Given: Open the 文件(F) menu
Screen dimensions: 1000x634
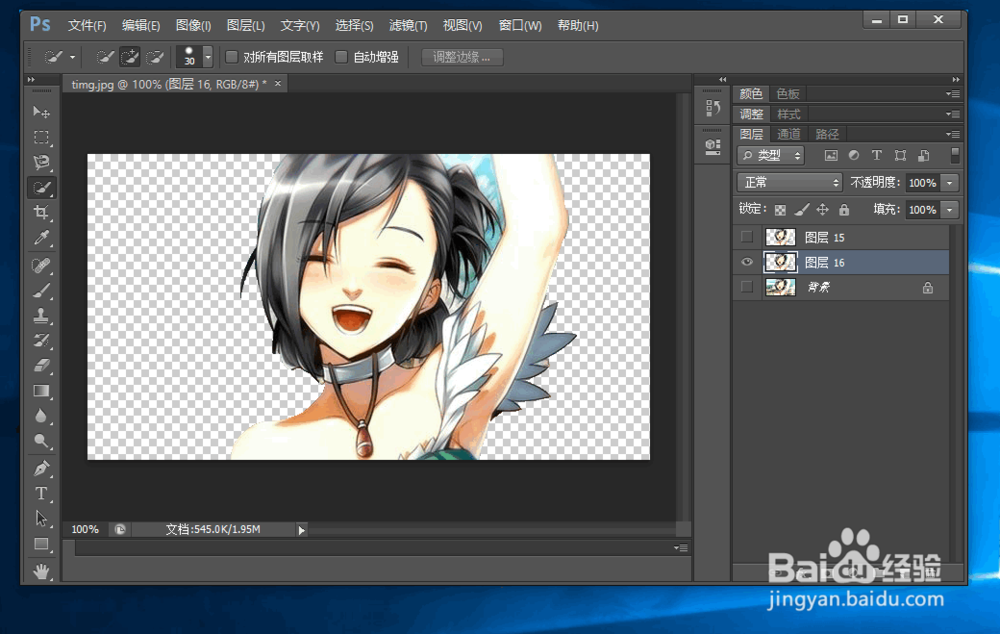Looking at the screenshot, I should tap(87, 26).
